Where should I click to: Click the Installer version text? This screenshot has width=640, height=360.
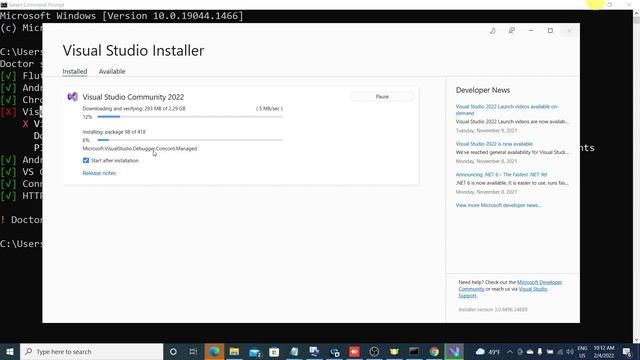coord(493,309)
